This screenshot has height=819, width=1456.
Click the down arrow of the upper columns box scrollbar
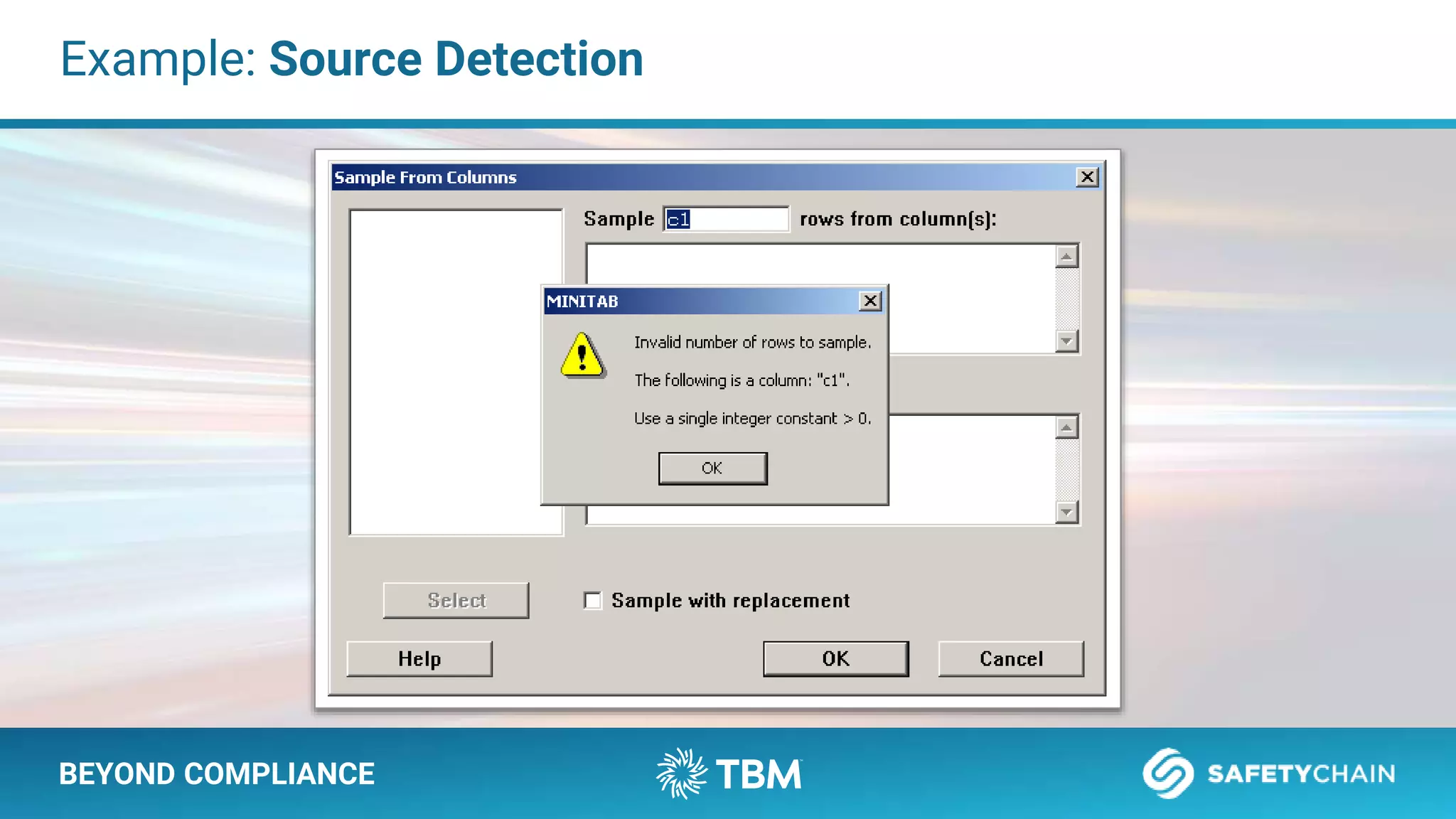coord(1066,341)
